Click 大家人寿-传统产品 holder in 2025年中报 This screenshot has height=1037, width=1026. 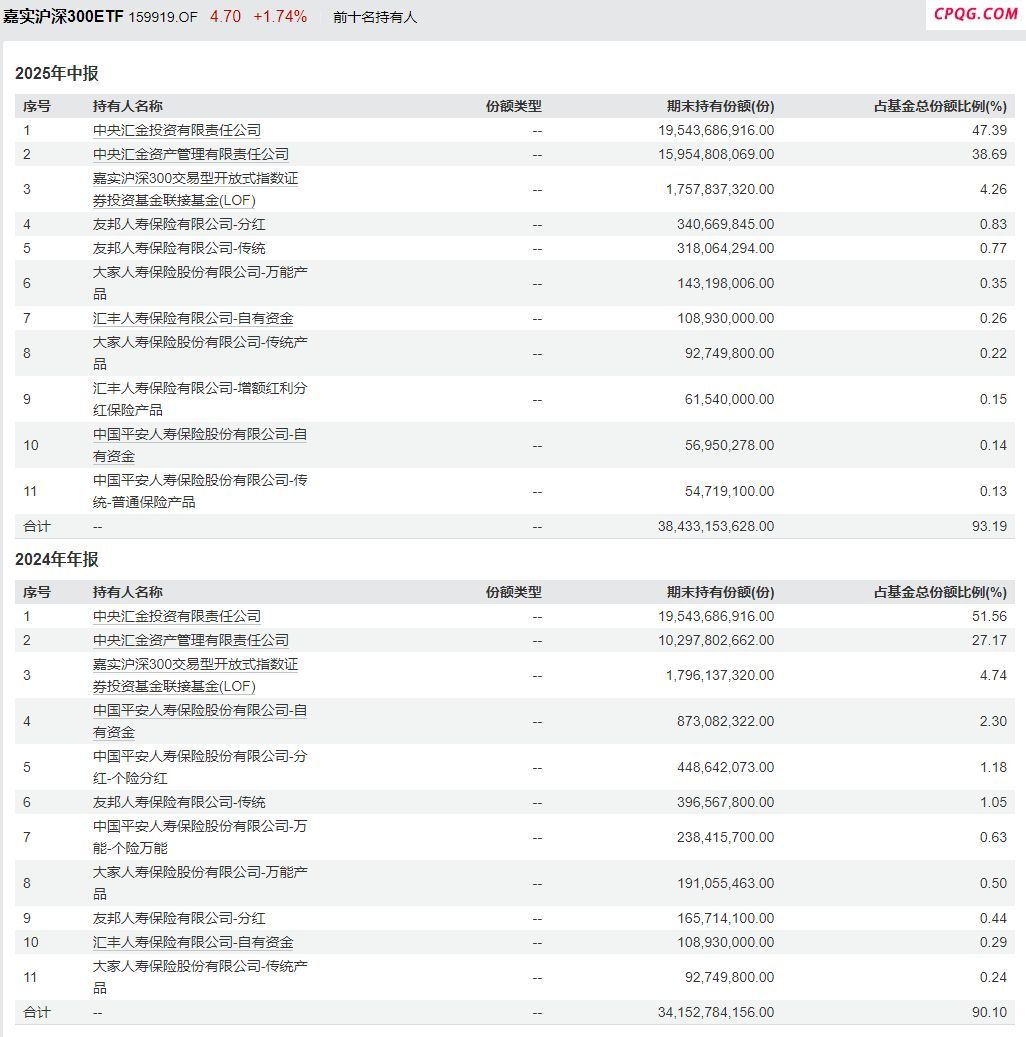(200, 353)
